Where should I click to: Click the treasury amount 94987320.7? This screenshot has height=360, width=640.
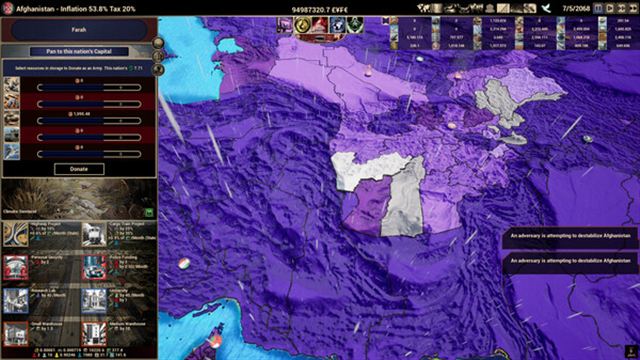point(320,10)
